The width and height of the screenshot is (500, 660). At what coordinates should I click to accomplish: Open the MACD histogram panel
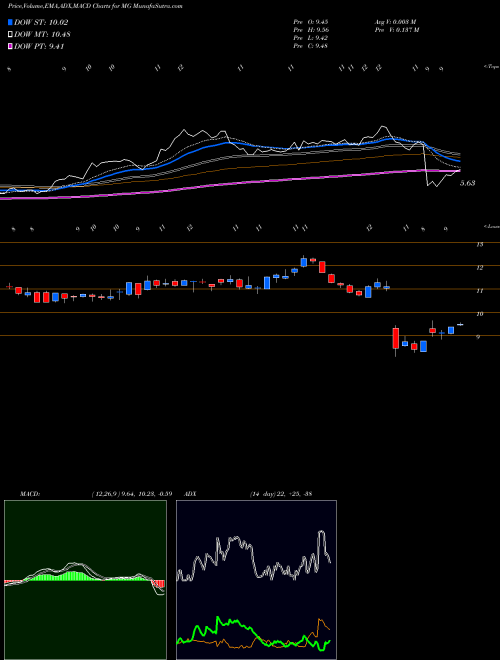pos(85,580)
